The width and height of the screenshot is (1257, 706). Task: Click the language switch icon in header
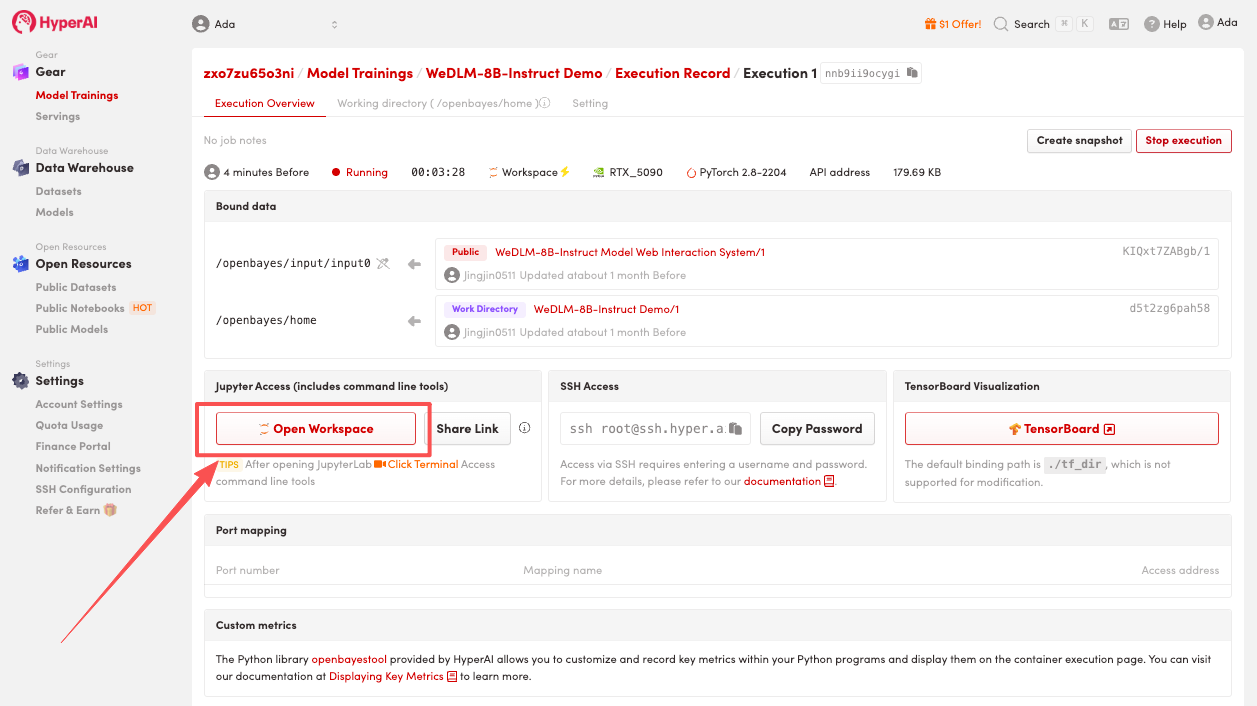pos(1118,24)
